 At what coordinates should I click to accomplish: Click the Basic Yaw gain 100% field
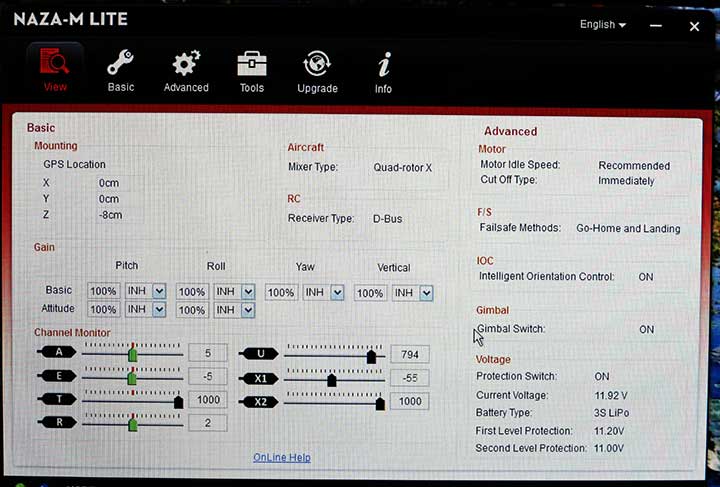281,293
